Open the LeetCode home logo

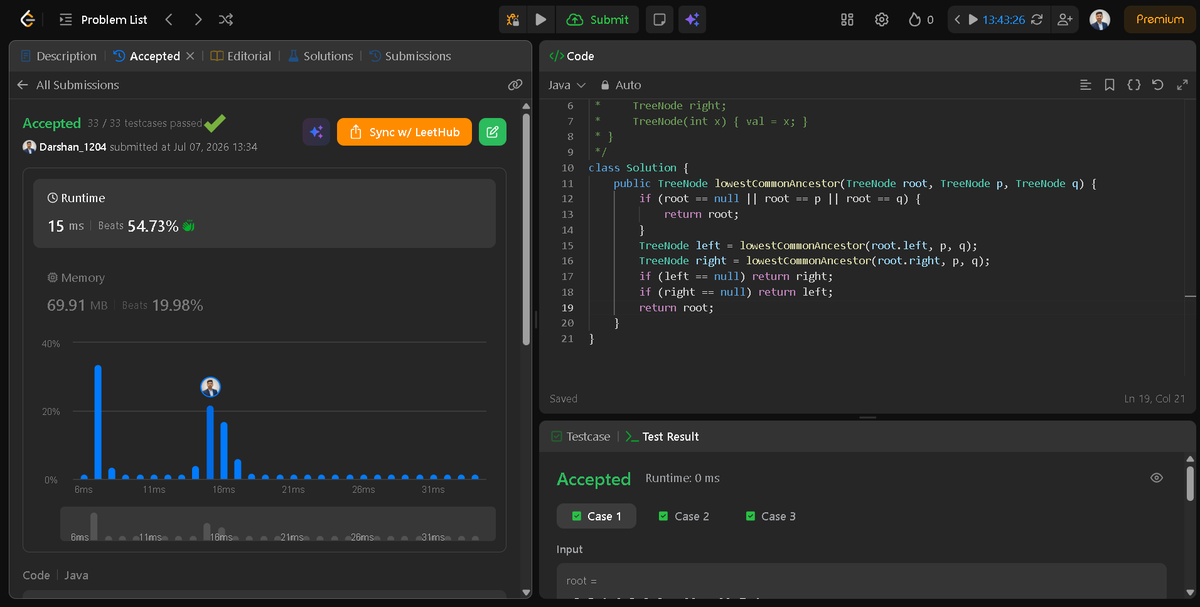pos(27,19)
